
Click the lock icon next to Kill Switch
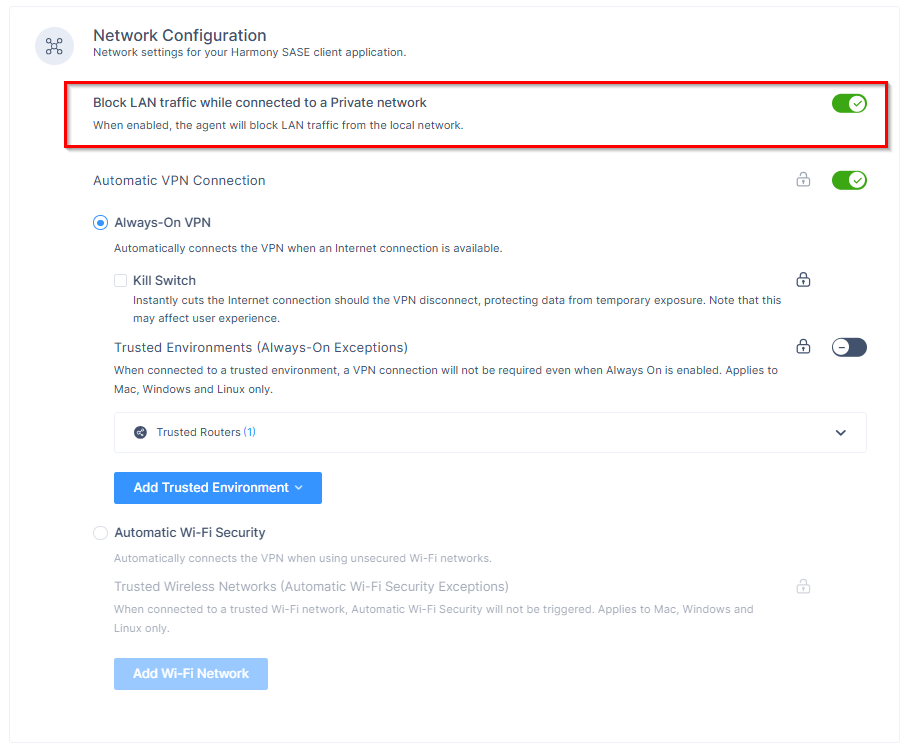point(803,280)
